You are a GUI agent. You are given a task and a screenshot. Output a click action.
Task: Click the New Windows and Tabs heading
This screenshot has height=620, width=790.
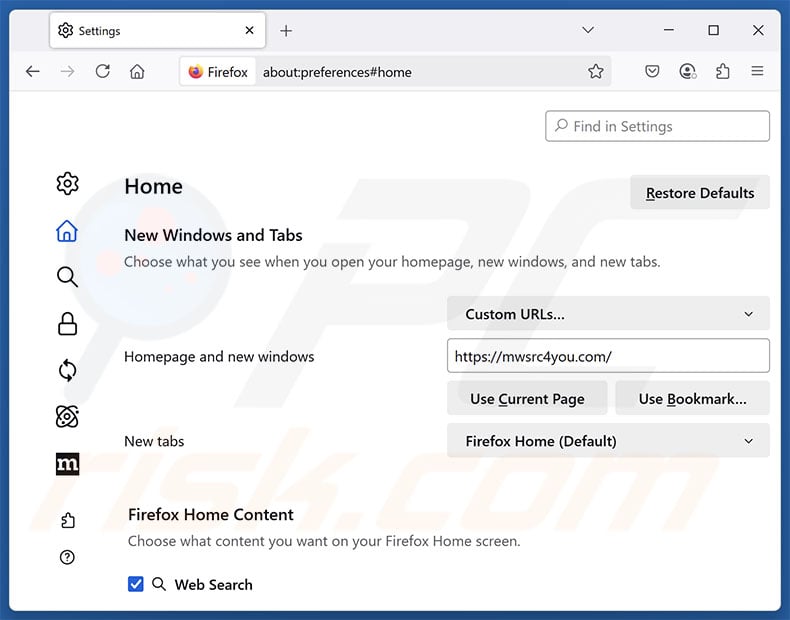[x=213, y=235]
